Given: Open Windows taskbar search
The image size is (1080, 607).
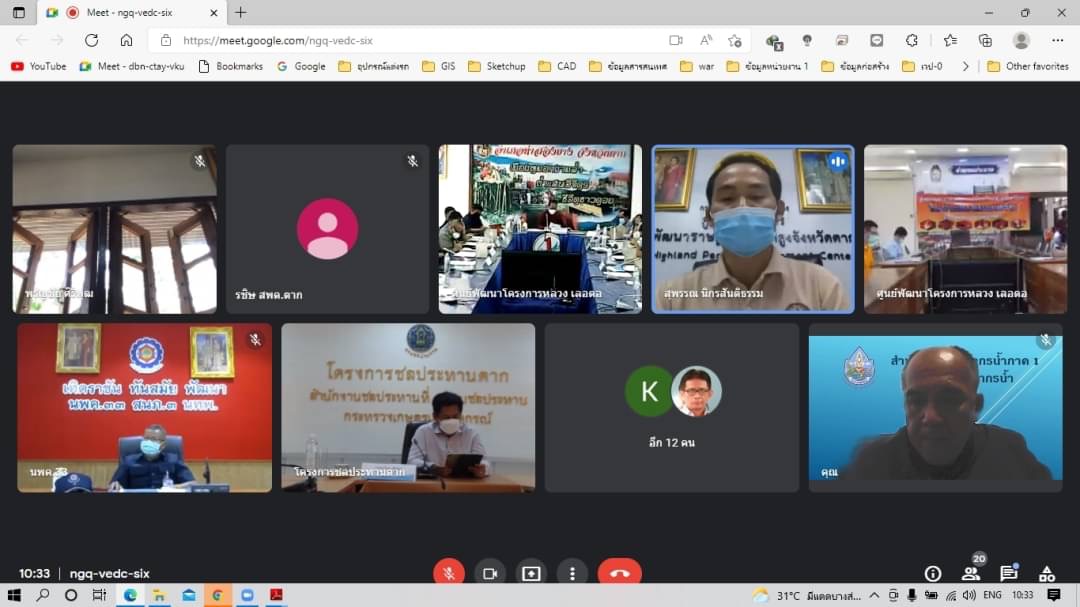Looking at the screenshot, I should point(43,595).
